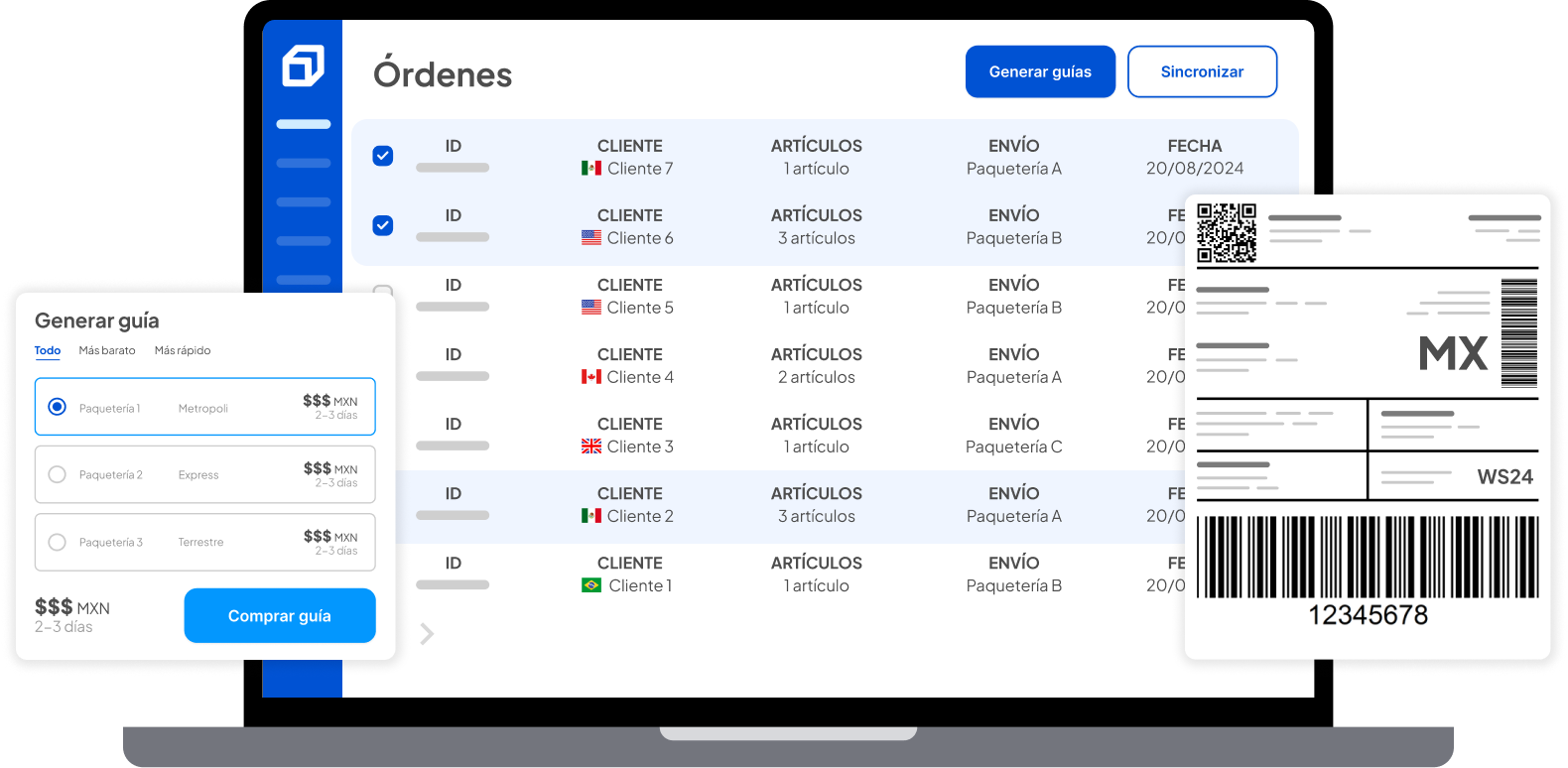Click the app logo in the sidebar

point(303,65)
